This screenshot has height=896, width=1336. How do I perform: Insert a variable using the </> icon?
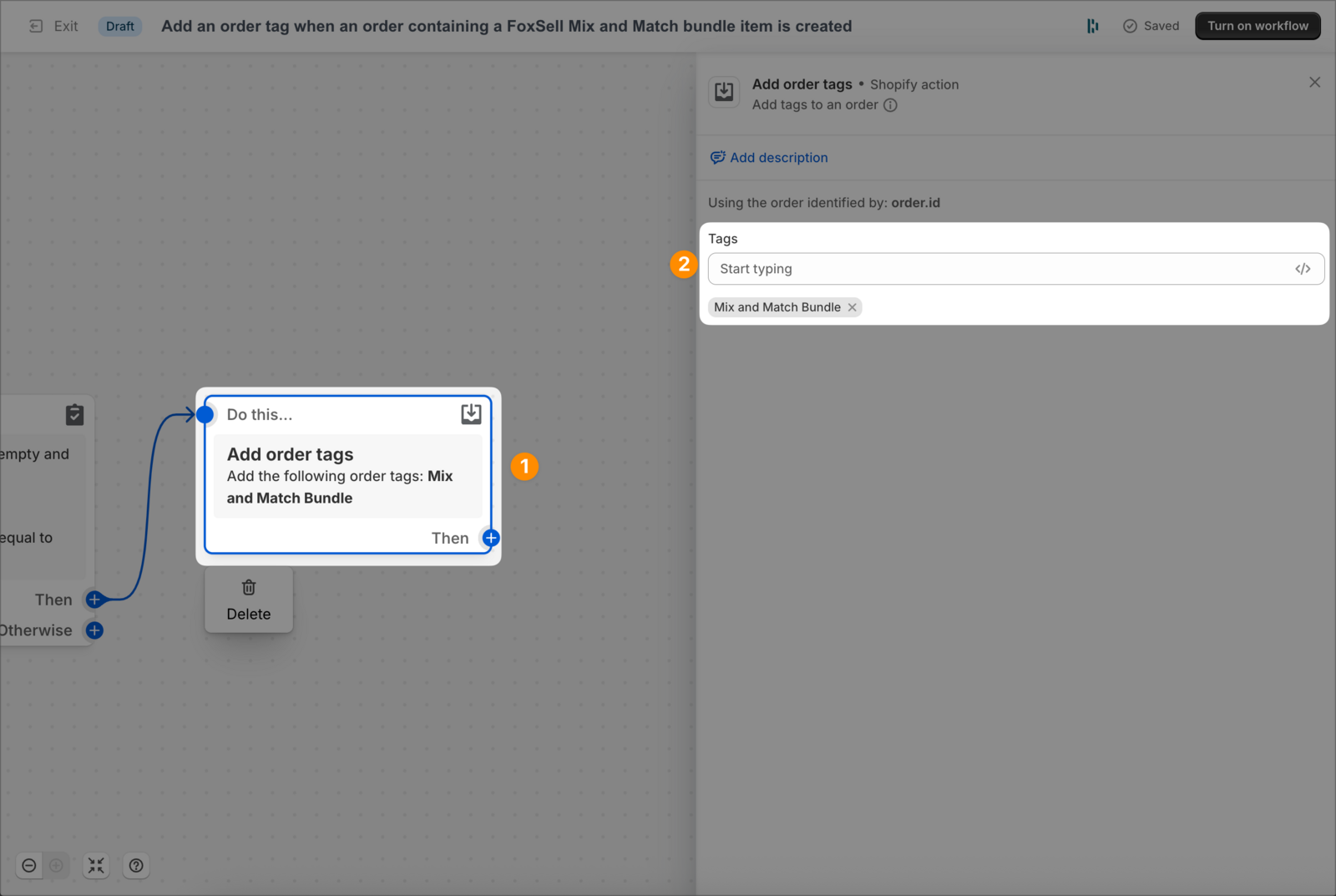click(1303, 268)
